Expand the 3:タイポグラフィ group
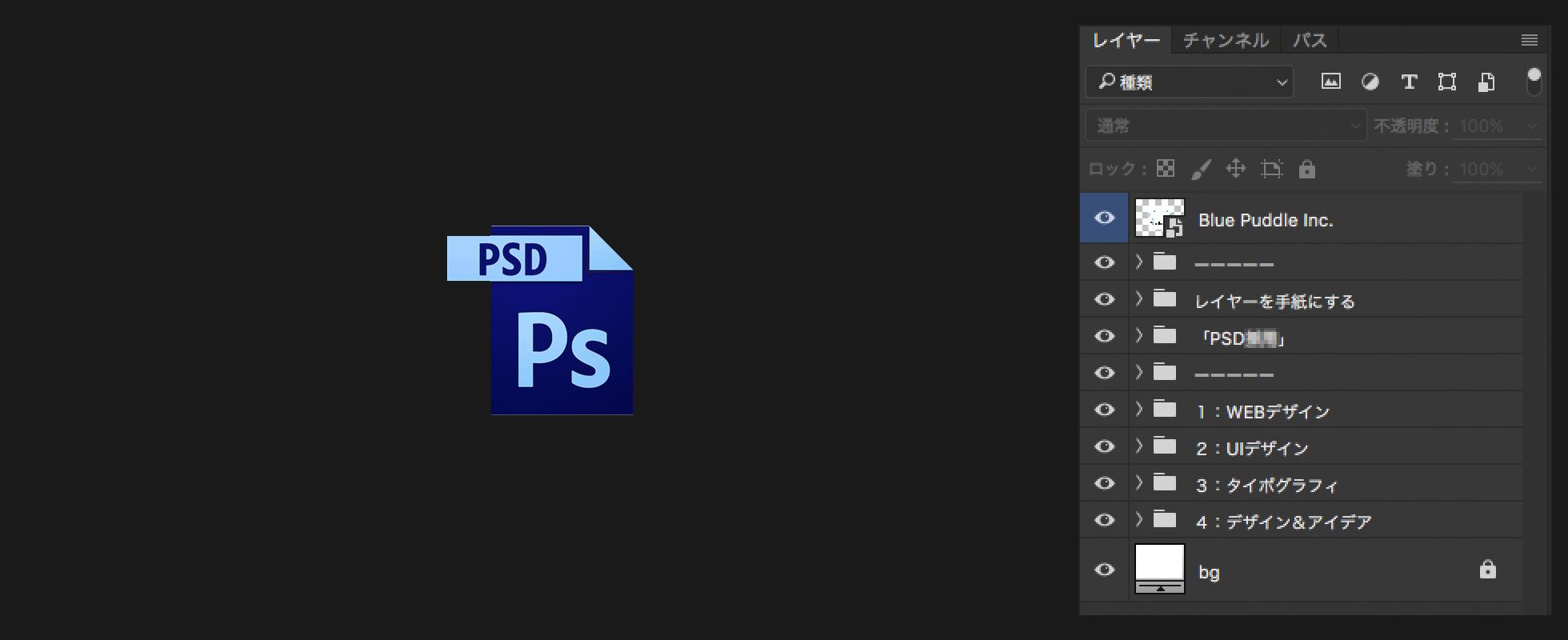The width and height of the screenshot is (1568, 640). coord(1139,483)
